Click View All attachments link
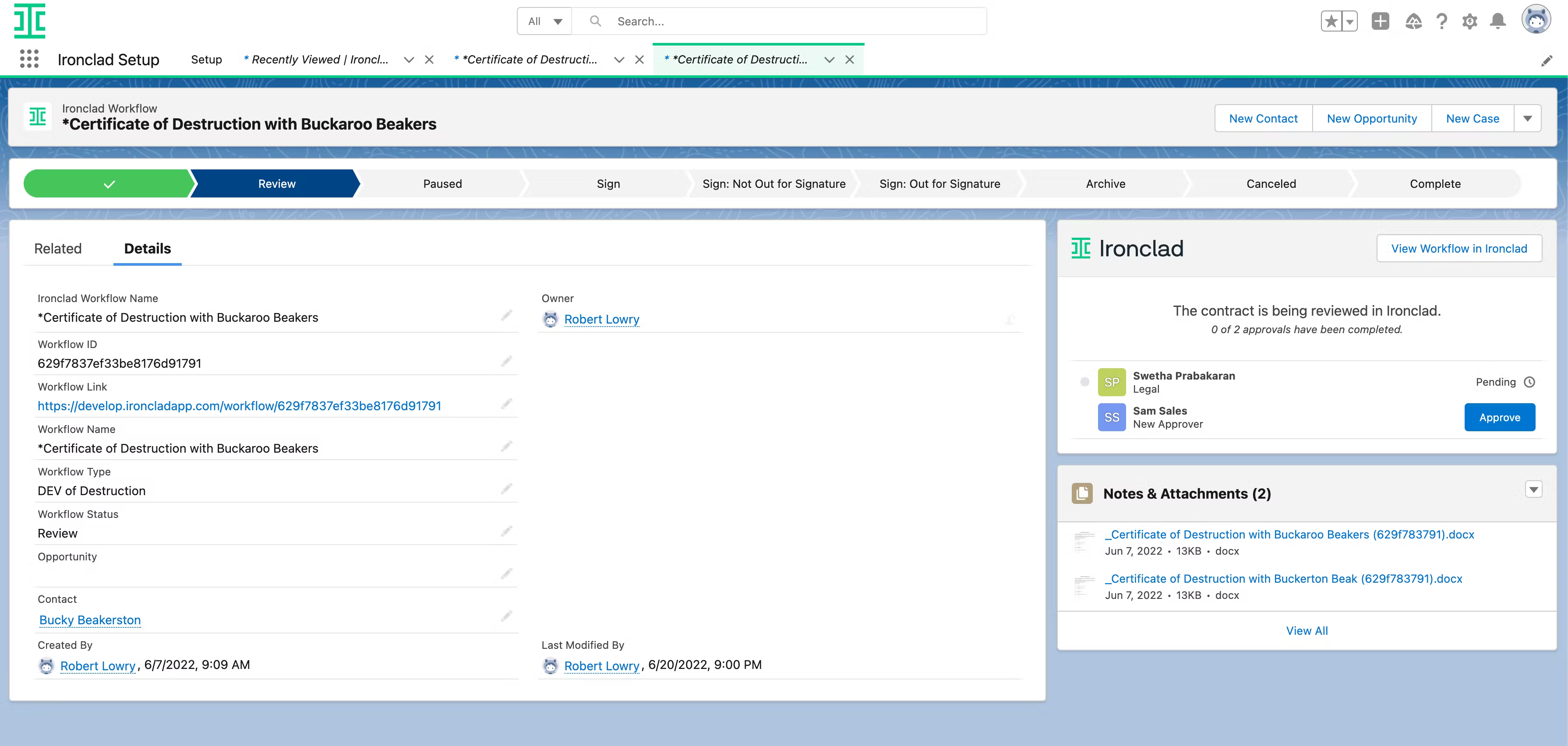 1307,631
